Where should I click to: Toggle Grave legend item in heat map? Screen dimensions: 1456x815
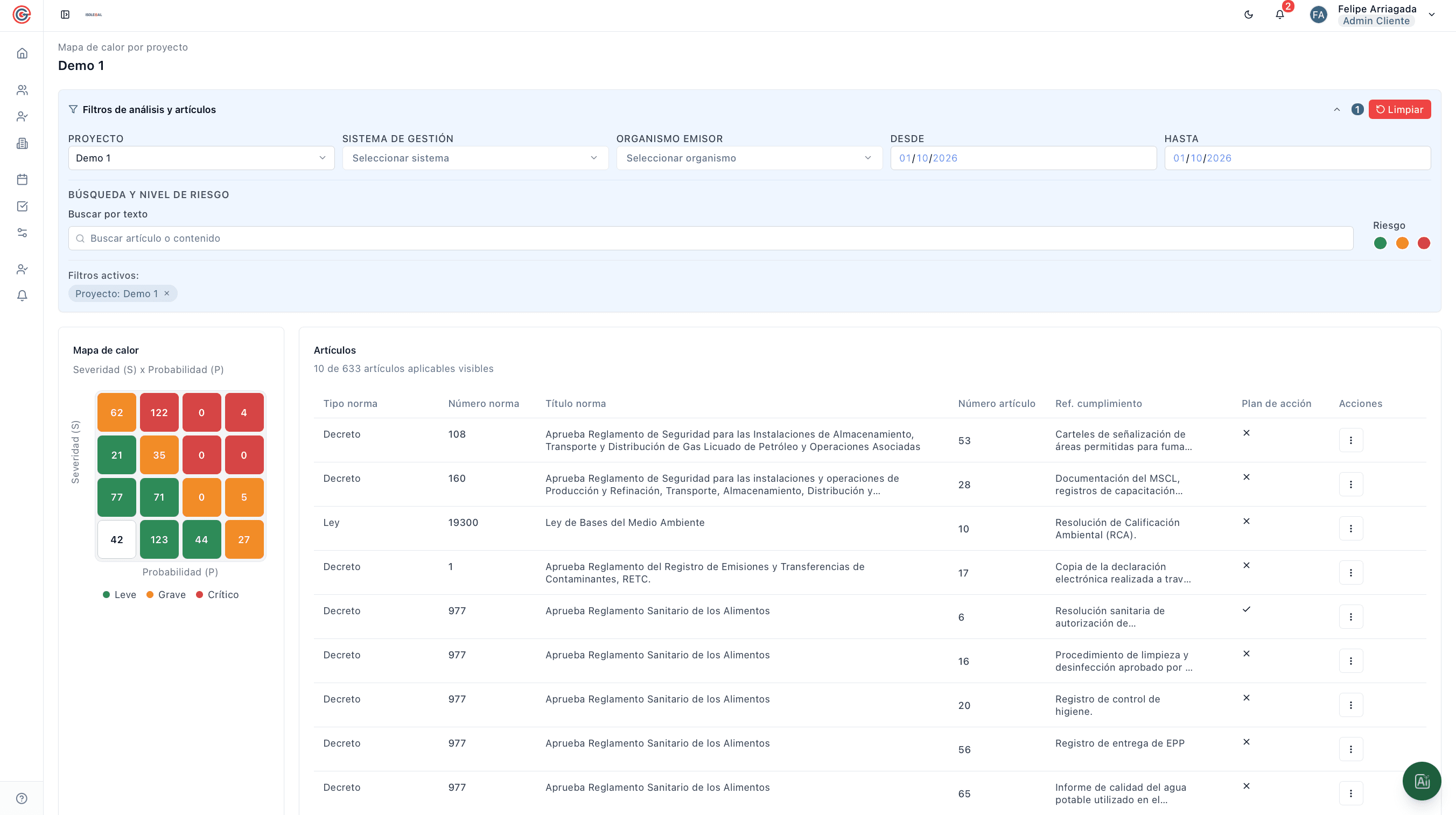point(166,595)
